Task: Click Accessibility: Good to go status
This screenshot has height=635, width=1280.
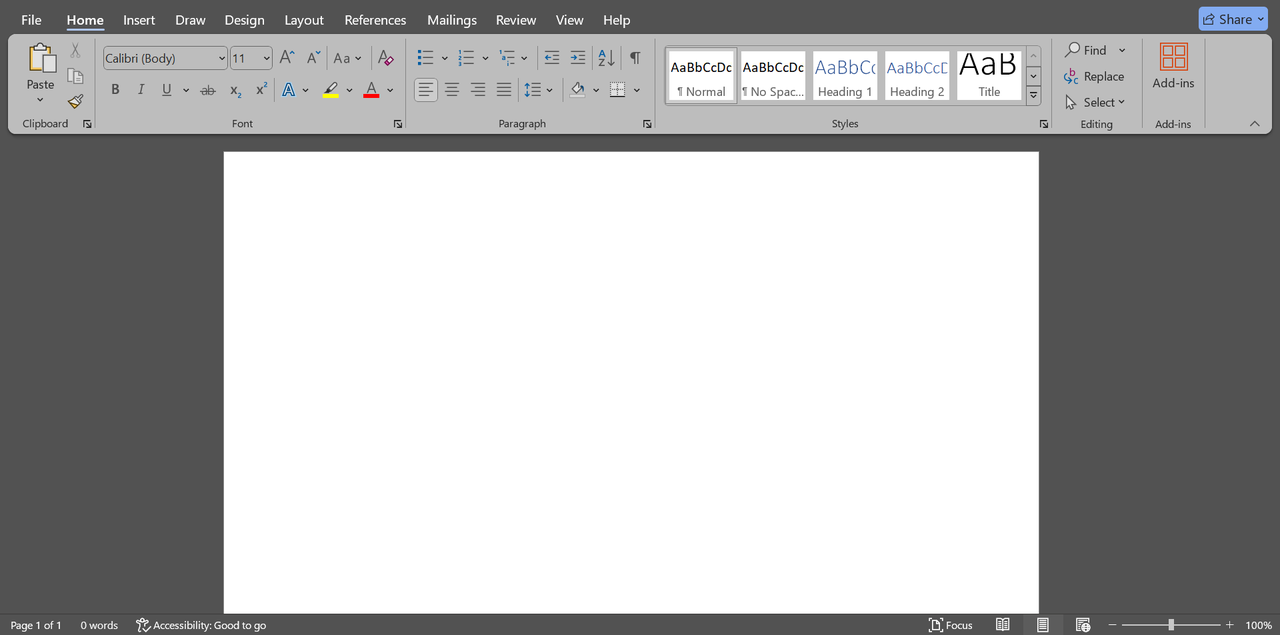Action: [201, 625]
